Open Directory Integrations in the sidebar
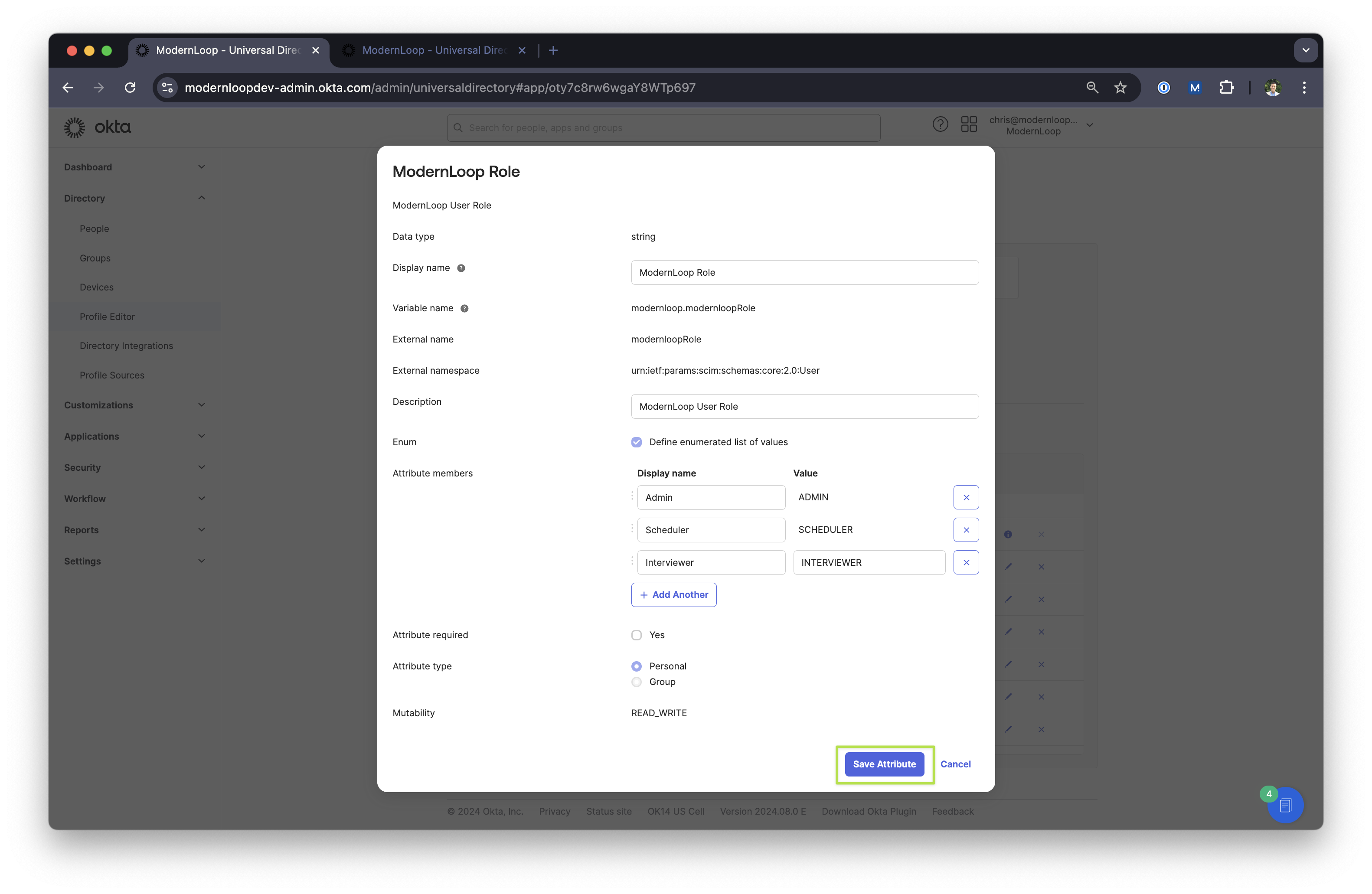 click(x=126, y=346)
